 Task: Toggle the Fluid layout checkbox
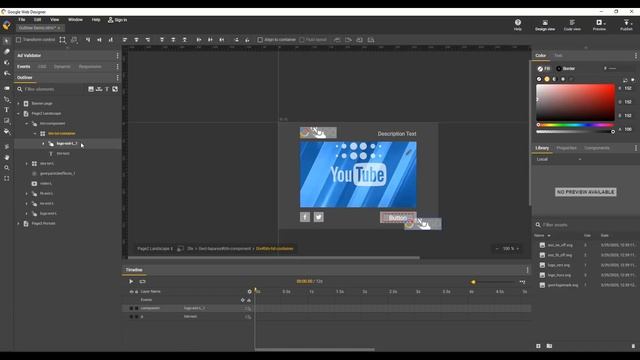(302, 40)
